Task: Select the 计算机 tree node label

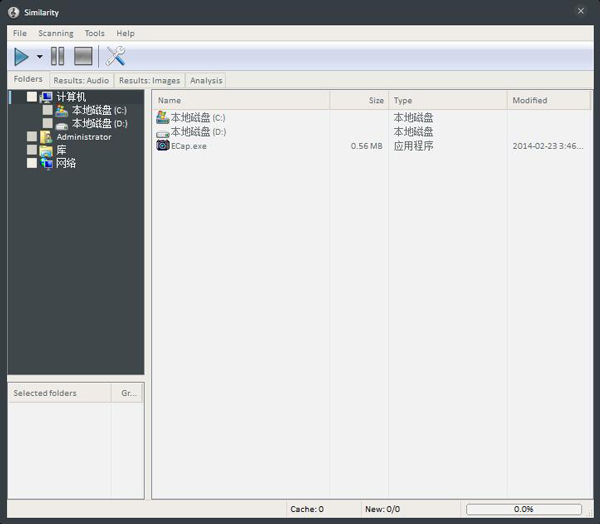Action: pos(71,97)
